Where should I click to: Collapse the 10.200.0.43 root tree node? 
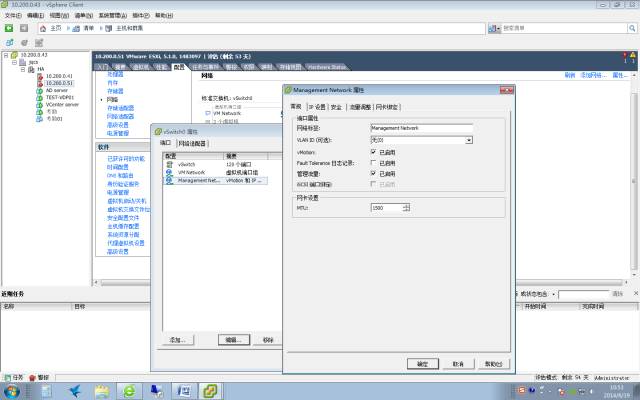click(6, 55)
